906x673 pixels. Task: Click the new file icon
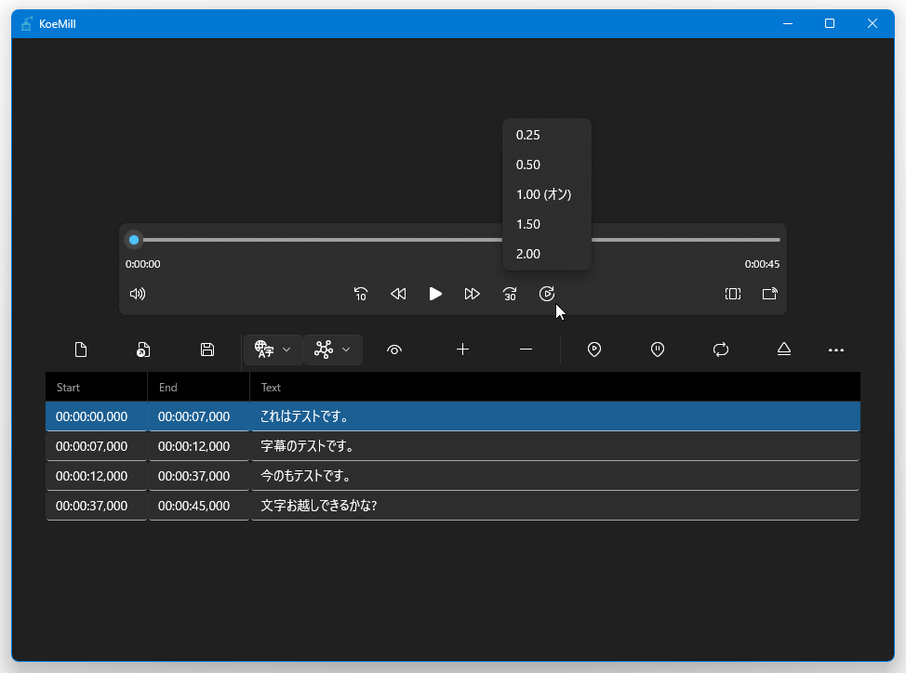(81, 349)
